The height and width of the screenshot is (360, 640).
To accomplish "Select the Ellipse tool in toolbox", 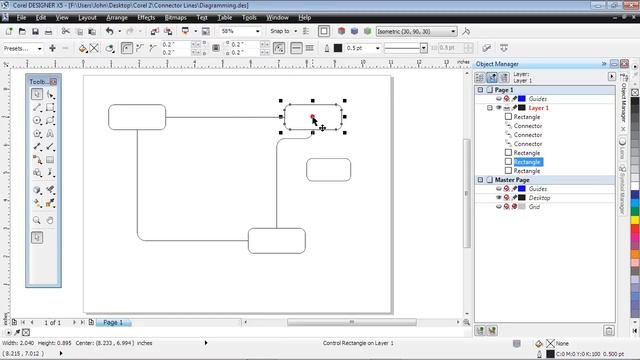I will pyautogui.click(x=37, y=120).
